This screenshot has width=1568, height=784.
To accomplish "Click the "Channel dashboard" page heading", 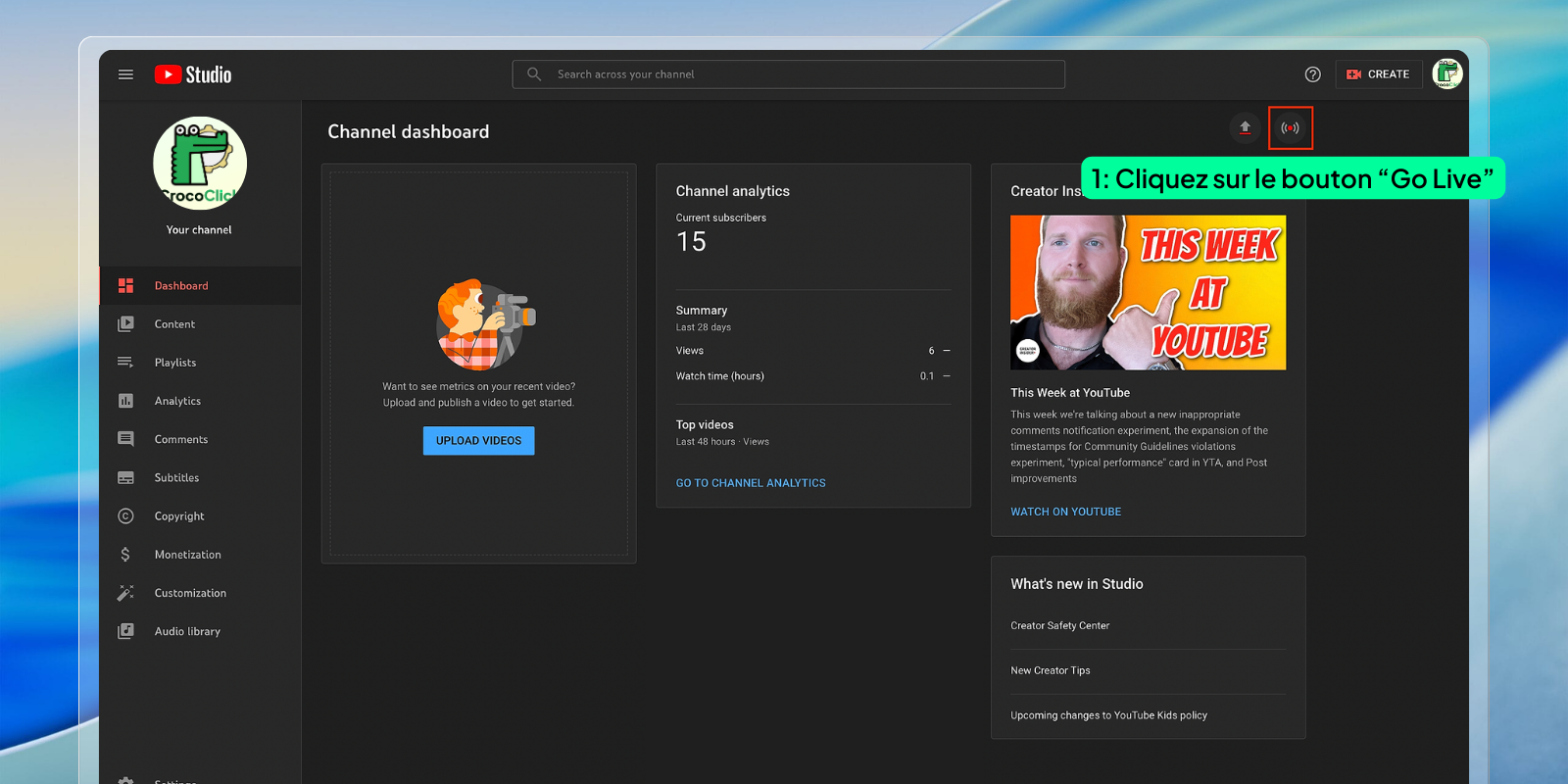I will pyautogui.click(x=408, y=131).
